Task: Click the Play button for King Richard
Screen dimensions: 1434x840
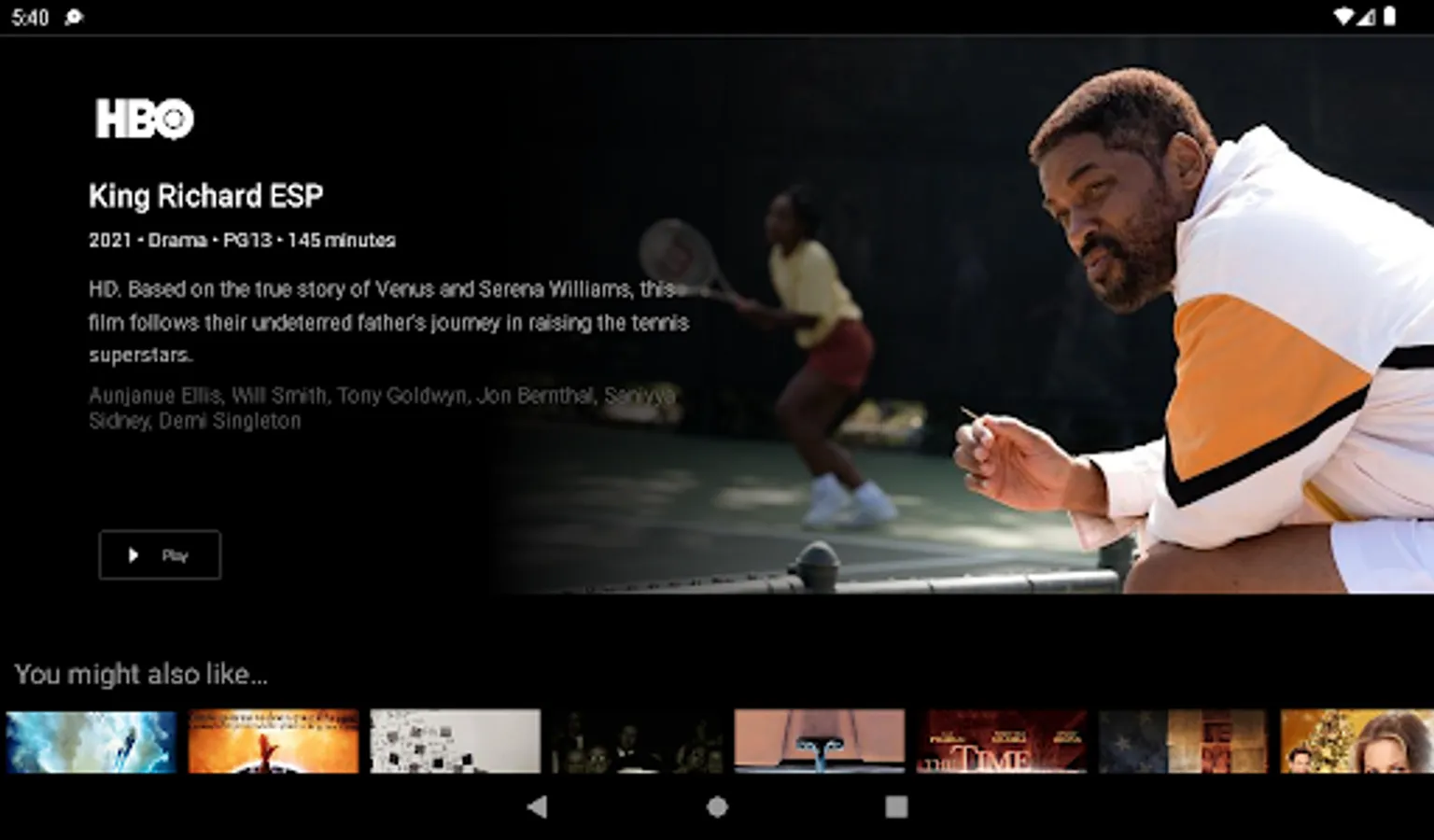Action: (x=160, y=555)
